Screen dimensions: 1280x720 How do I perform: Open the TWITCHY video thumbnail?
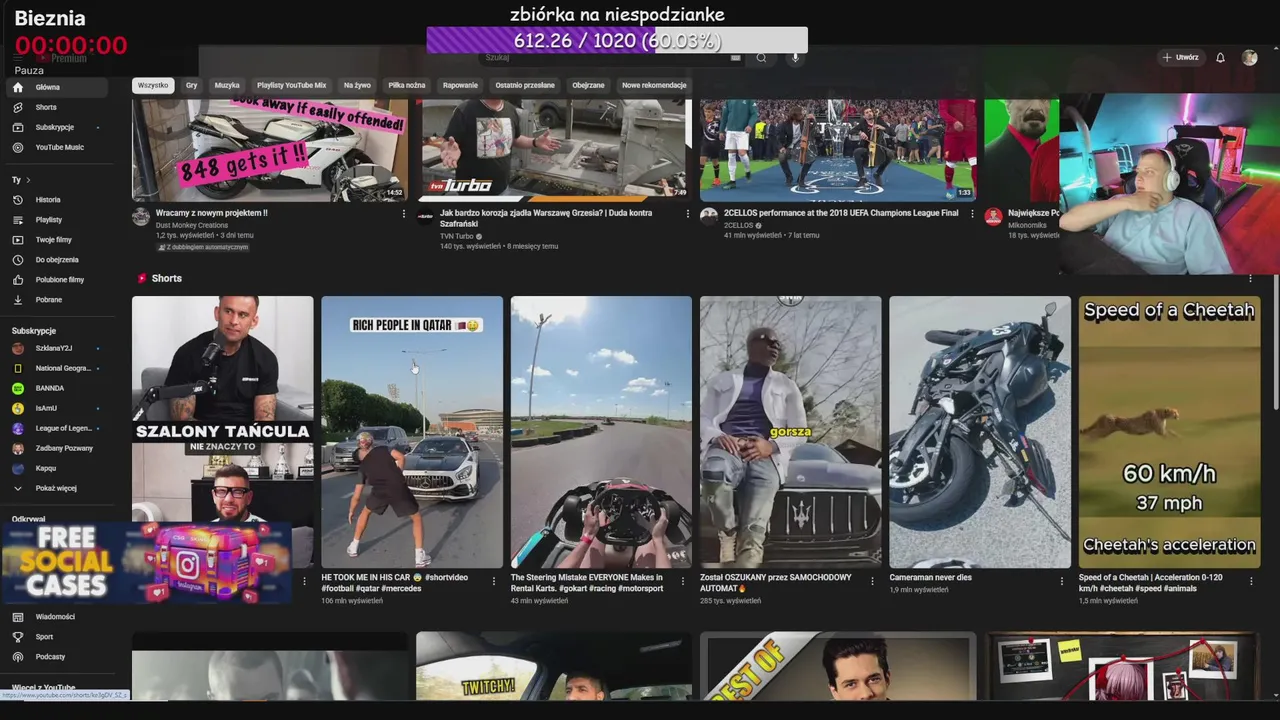coord(554,666)
